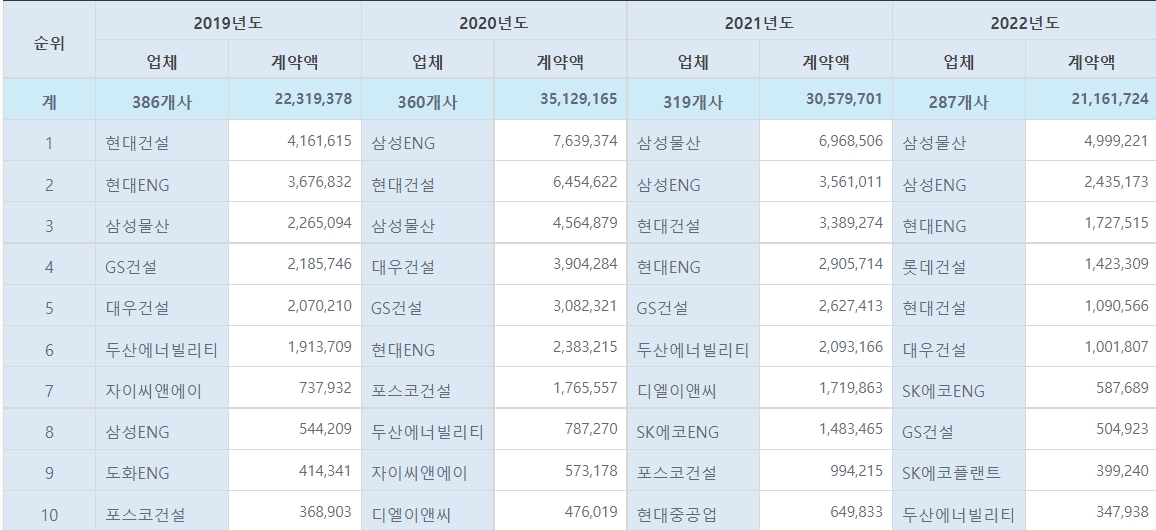The image size is (1156, 530).
Task: Select the 476,019 contract amount
Action: click(x=560, y=511)
